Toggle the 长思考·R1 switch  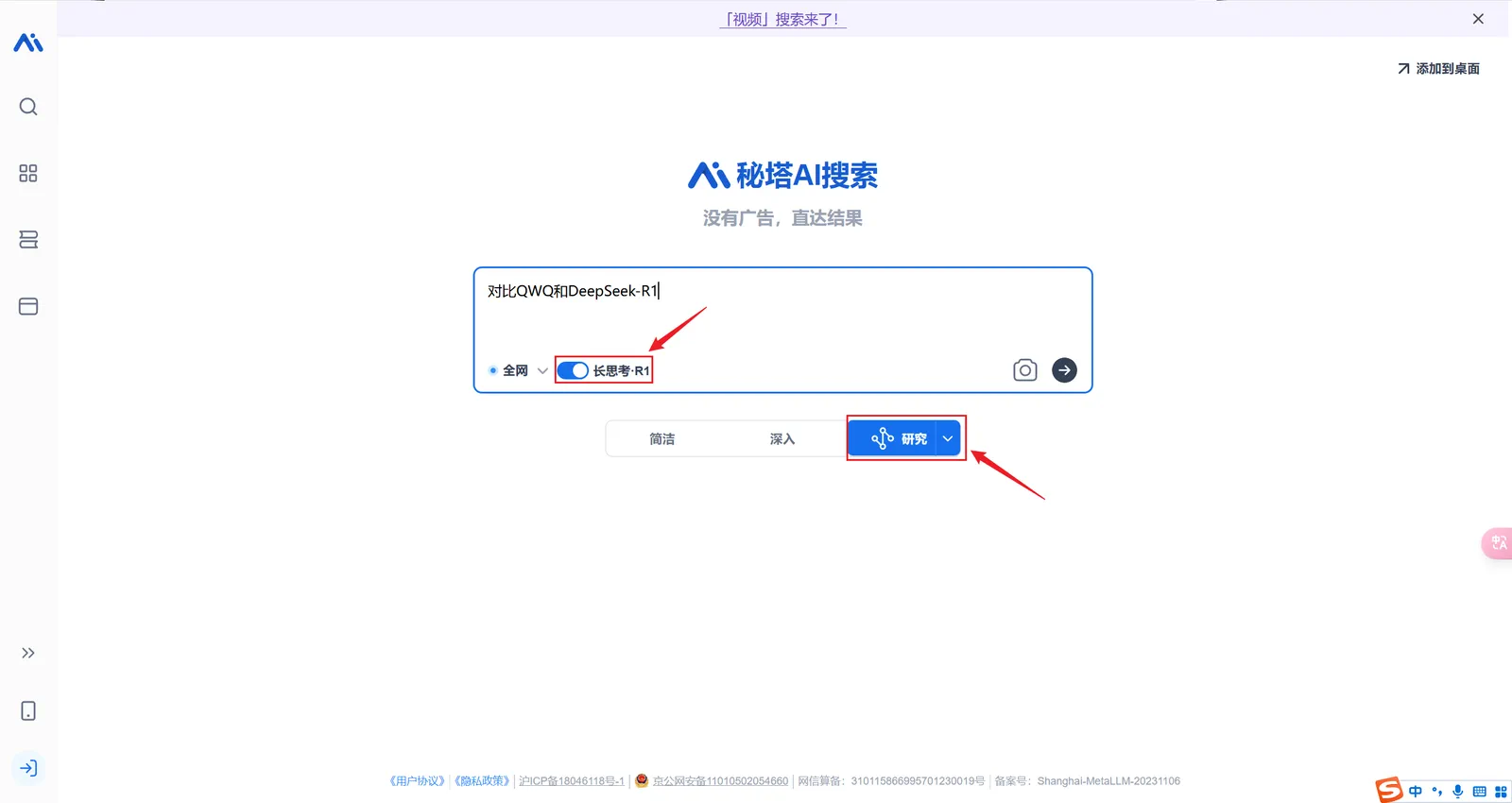point(573,370)
